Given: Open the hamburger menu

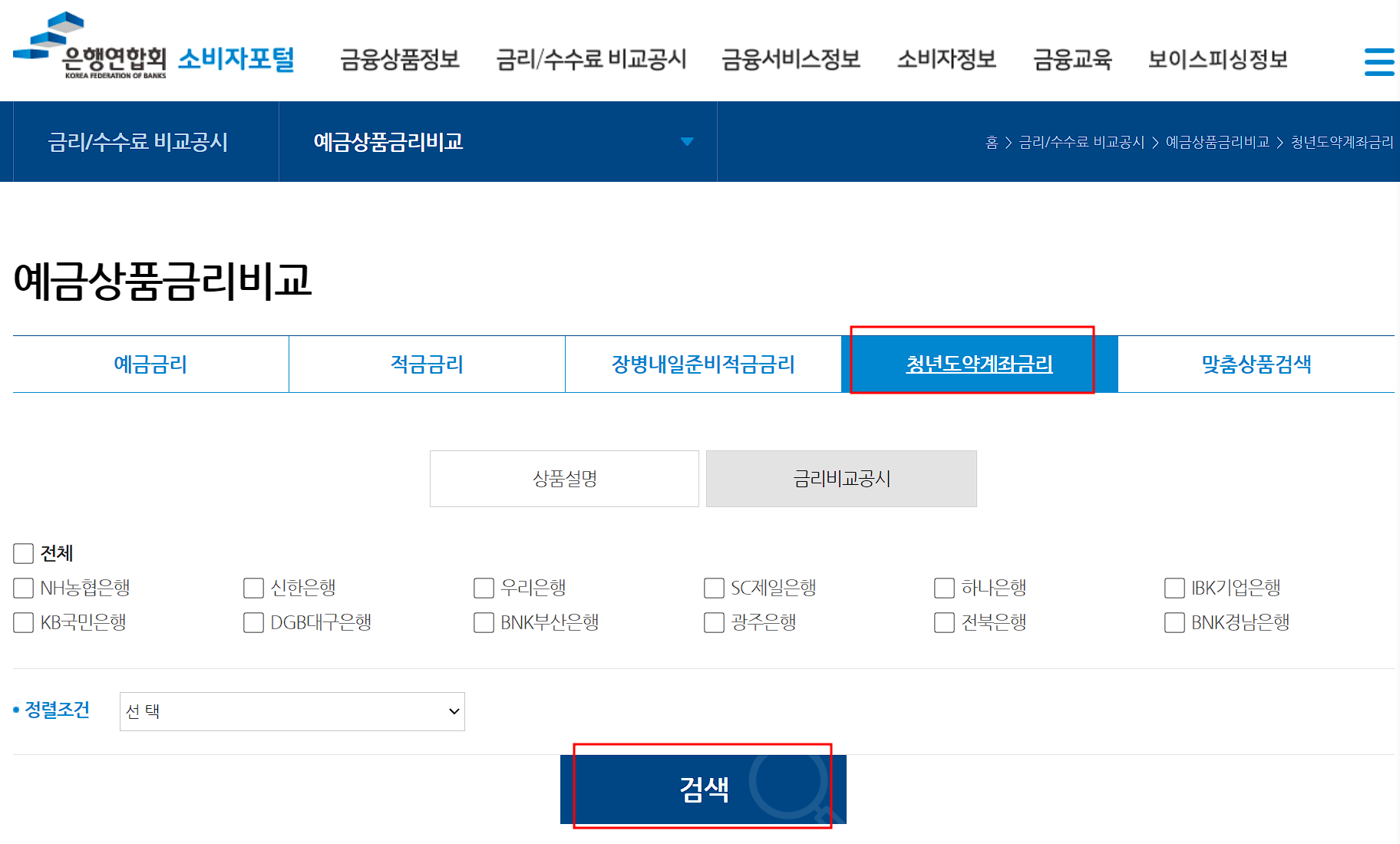Looking at the screenshot, I should point(1379,61).
